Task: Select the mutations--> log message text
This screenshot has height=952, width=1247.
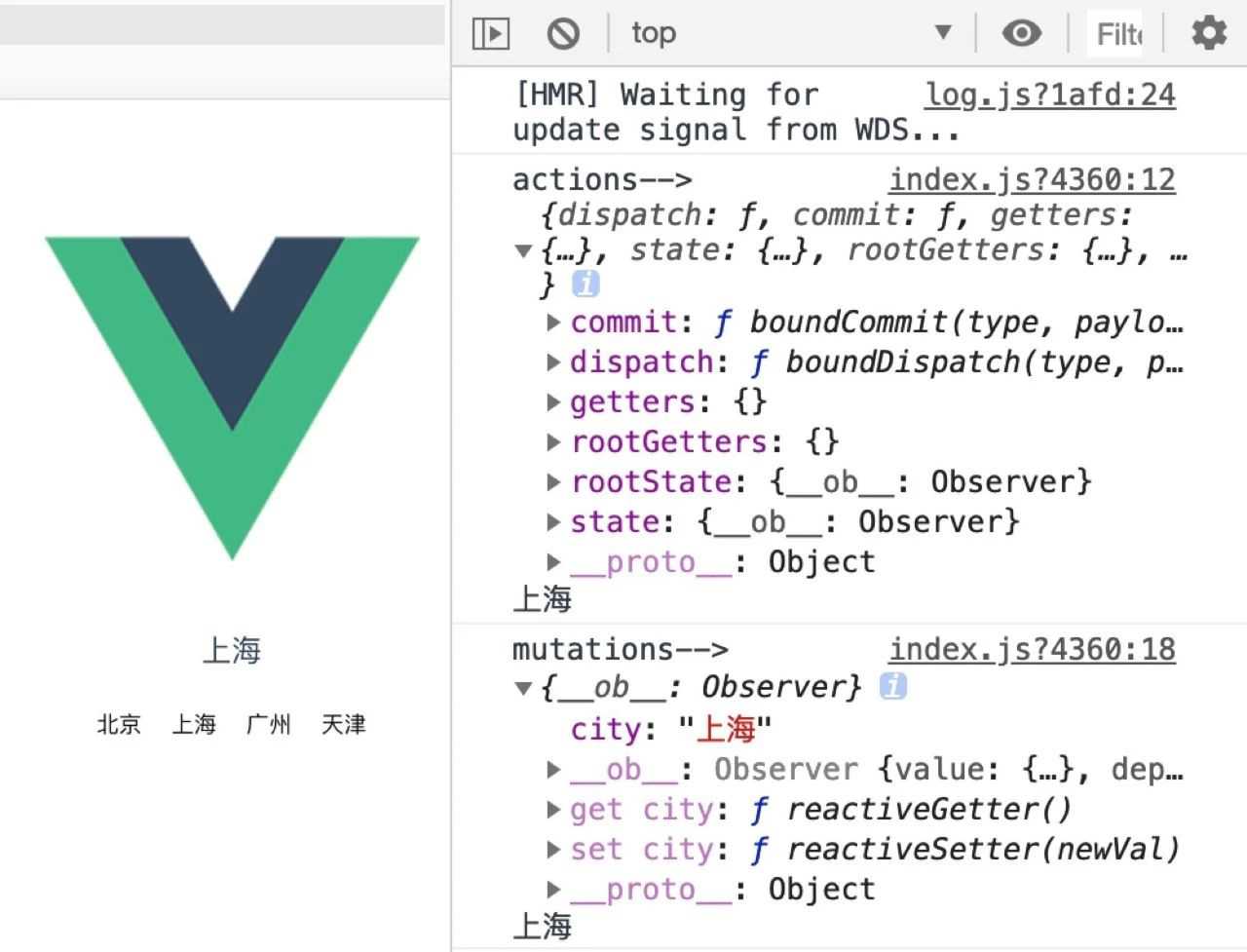Action: [x=621, y=650]
